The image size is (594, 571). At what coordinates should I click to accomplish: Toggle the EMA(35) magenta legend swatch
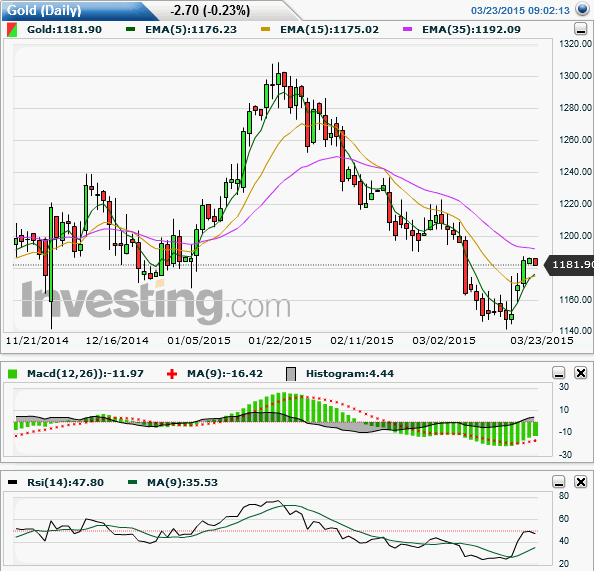click(408, 29)
